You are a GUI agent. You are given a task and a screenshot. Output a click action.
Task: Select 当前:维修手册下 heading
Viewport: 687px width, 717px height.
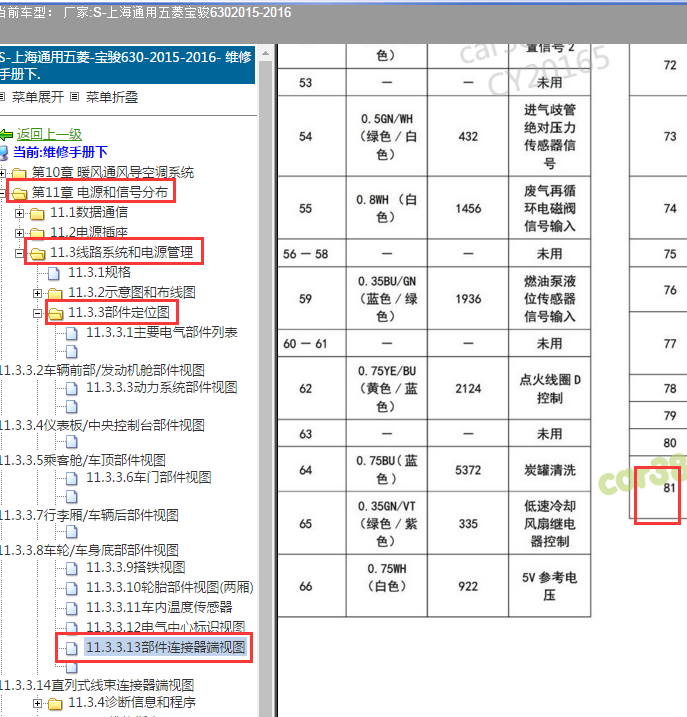tap(60, 152)
